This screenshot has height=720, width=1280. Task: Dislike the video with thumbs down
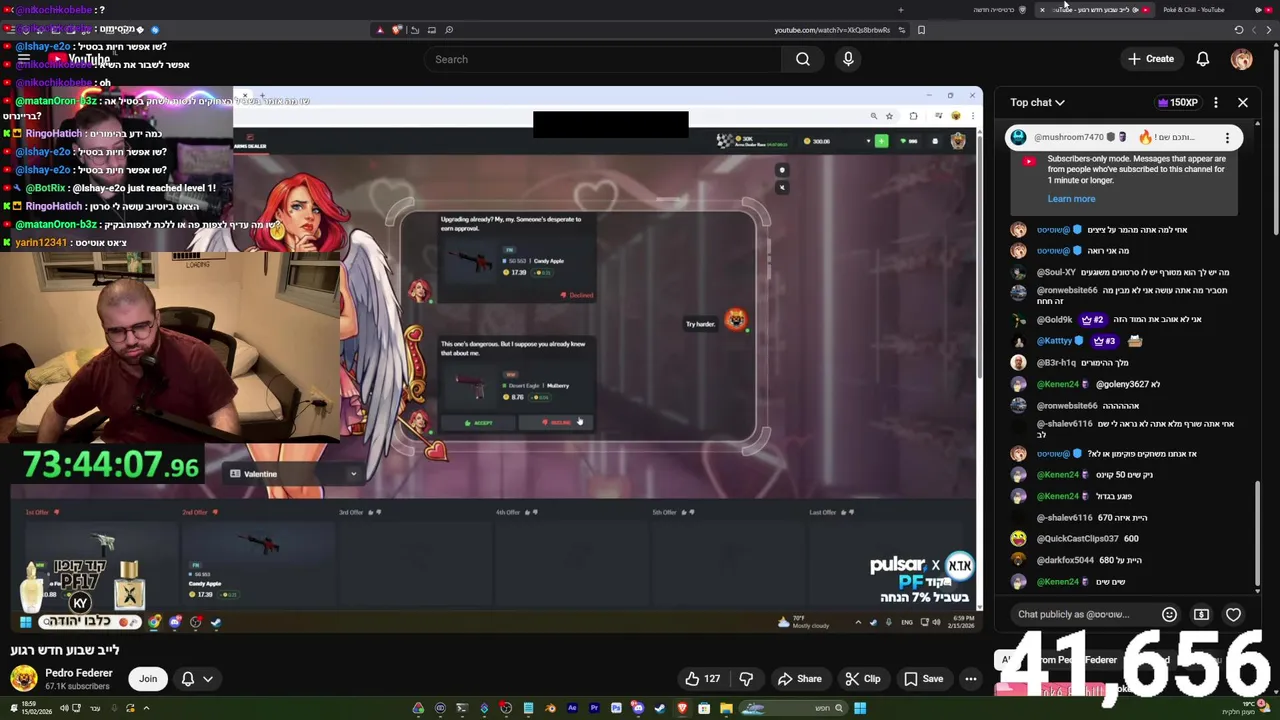[x=746, y=679]
